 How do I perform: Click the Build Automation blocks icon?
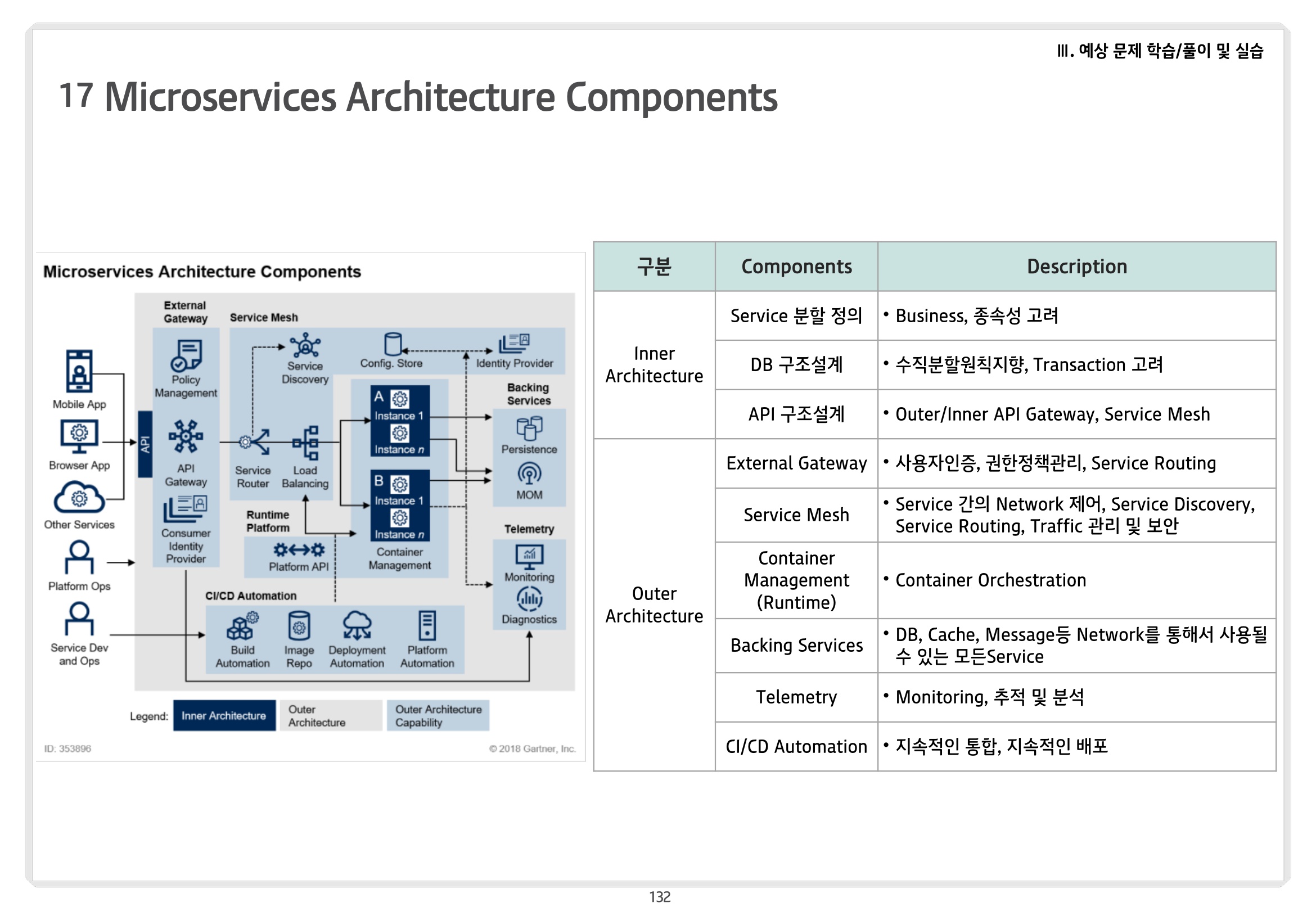[x=242, y=626]
